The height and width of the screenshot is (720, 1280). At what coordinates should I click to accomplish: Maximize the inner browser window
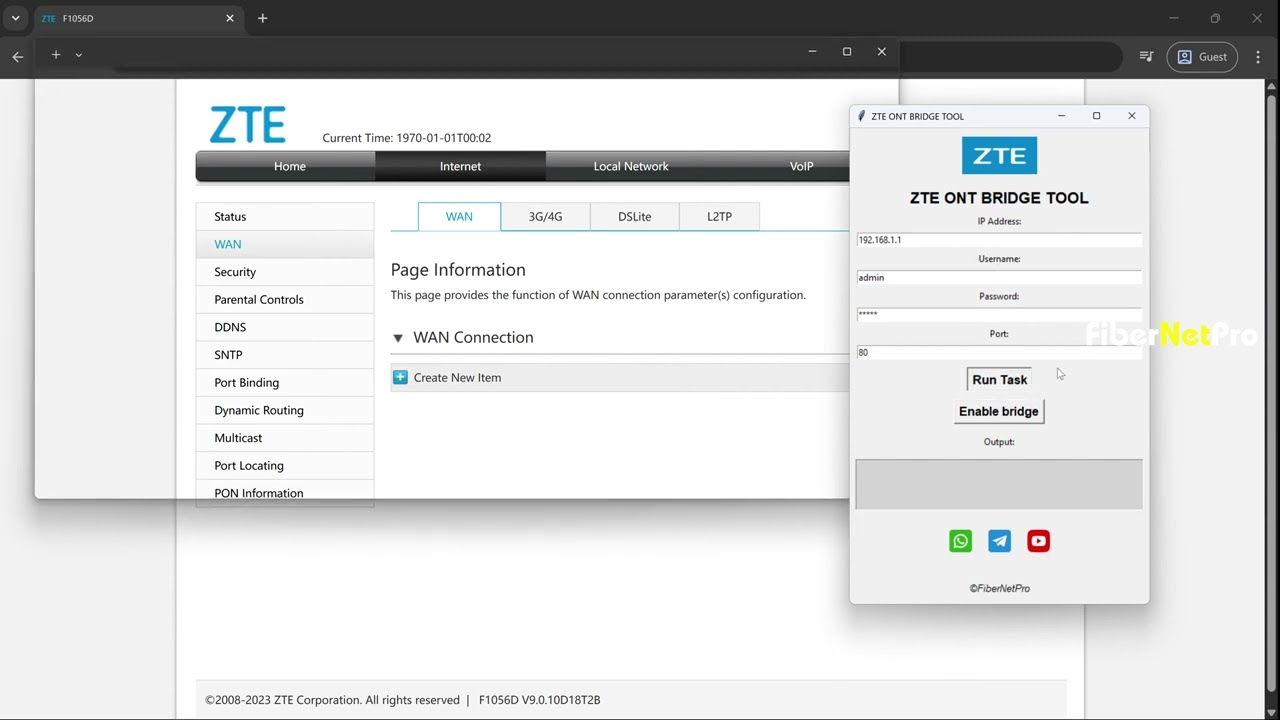[x=847, y=52]
